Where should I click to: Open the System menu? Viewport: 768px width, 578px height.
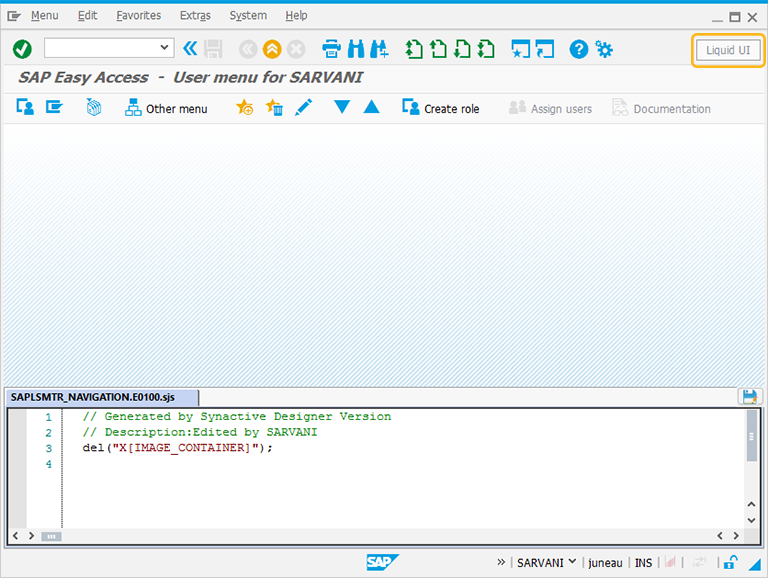coord(248,16)
